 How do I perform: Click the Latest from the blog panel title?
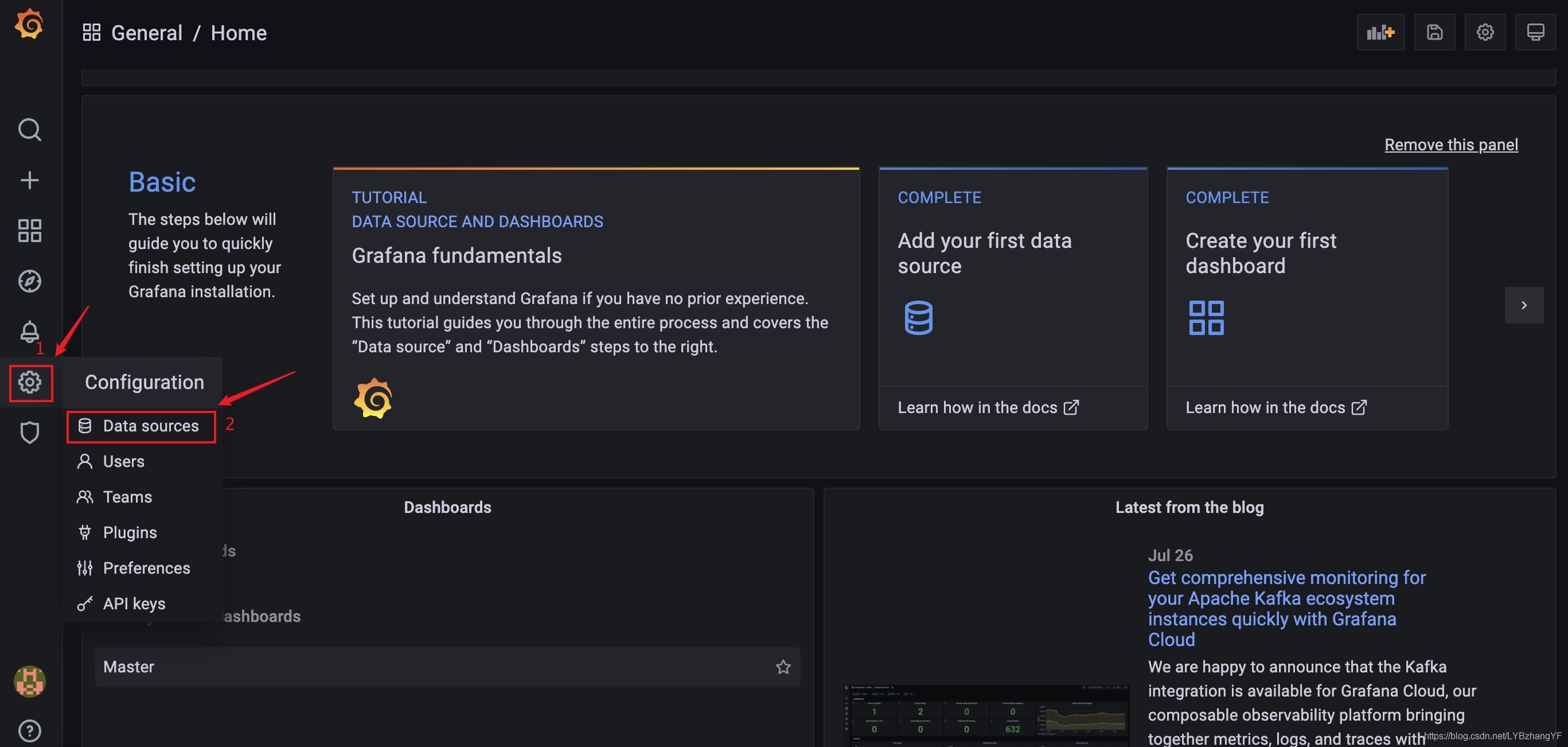coord(1189,507)
